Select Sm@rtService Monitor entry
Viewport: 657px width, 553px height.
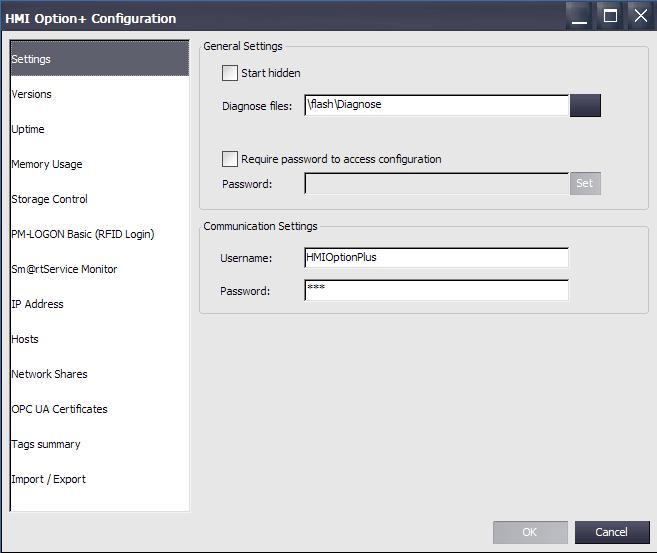coord(100,269)
